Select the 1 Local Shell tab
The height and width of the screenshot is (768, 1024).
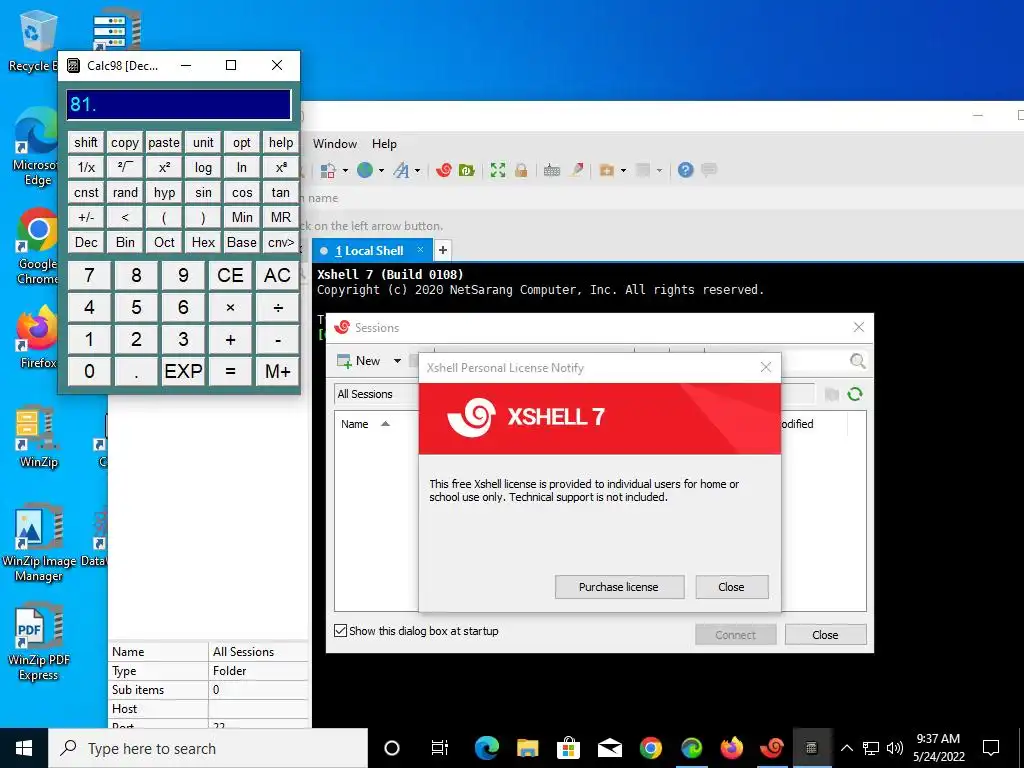369,251
